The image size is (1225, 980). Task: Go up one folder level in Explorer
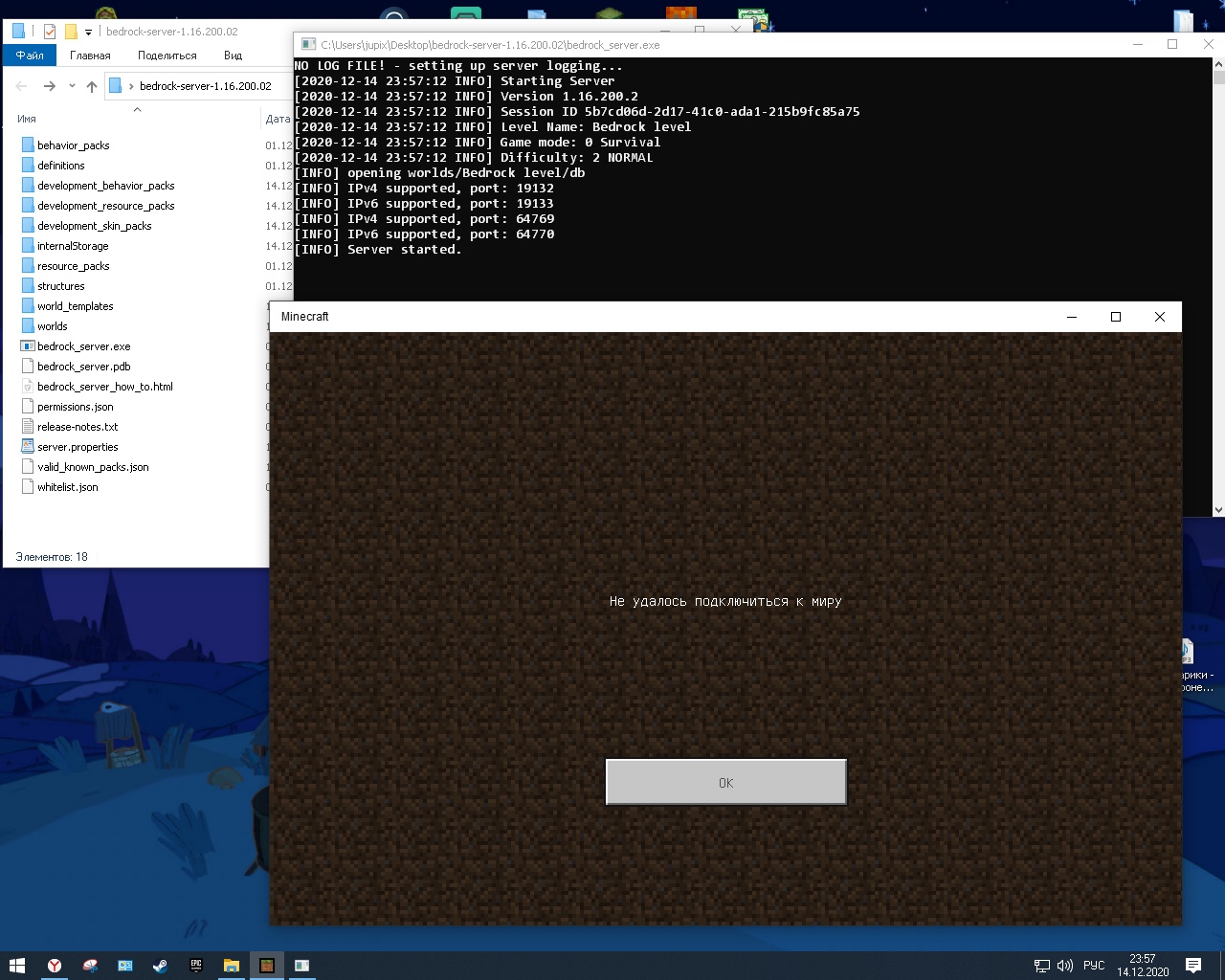[92, 86]
